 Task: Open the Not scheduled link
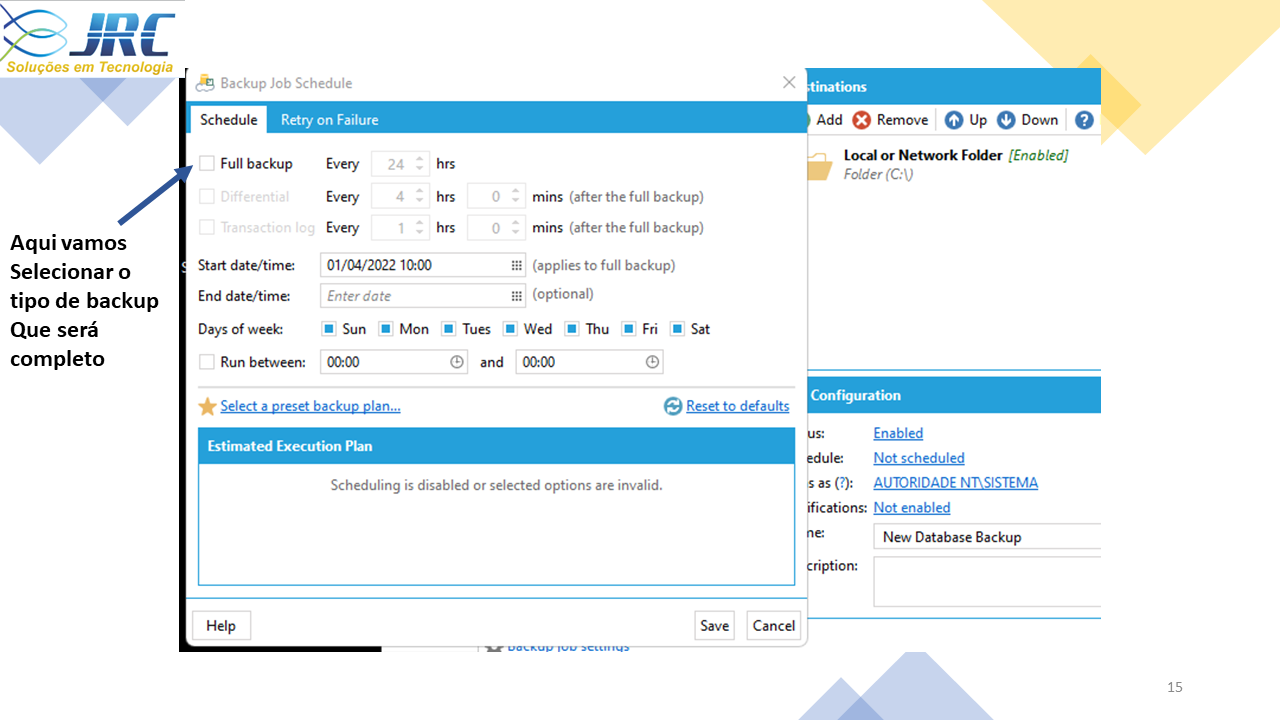[919, 458]
